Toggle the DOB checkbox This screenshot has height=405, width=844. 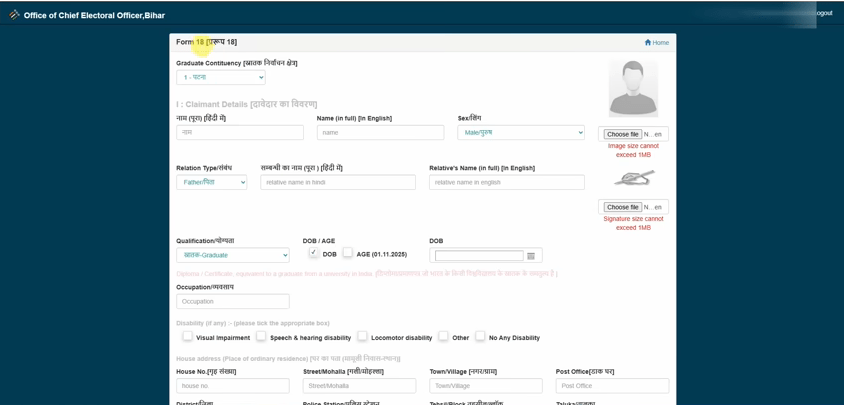click(314, 253)
